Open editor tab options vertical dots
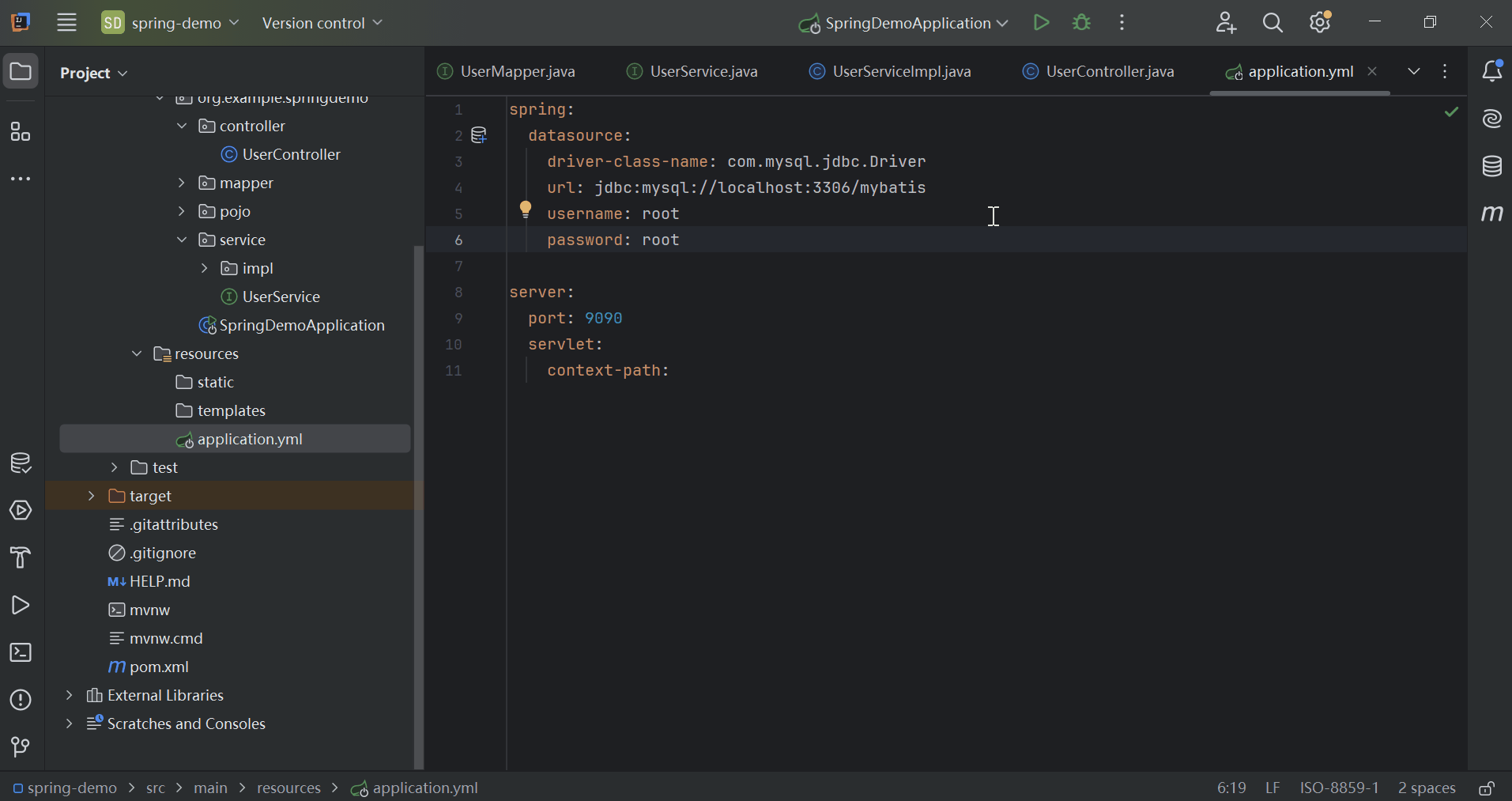The height and width of the screenshot is (801, 1512). pos(1445,71)
